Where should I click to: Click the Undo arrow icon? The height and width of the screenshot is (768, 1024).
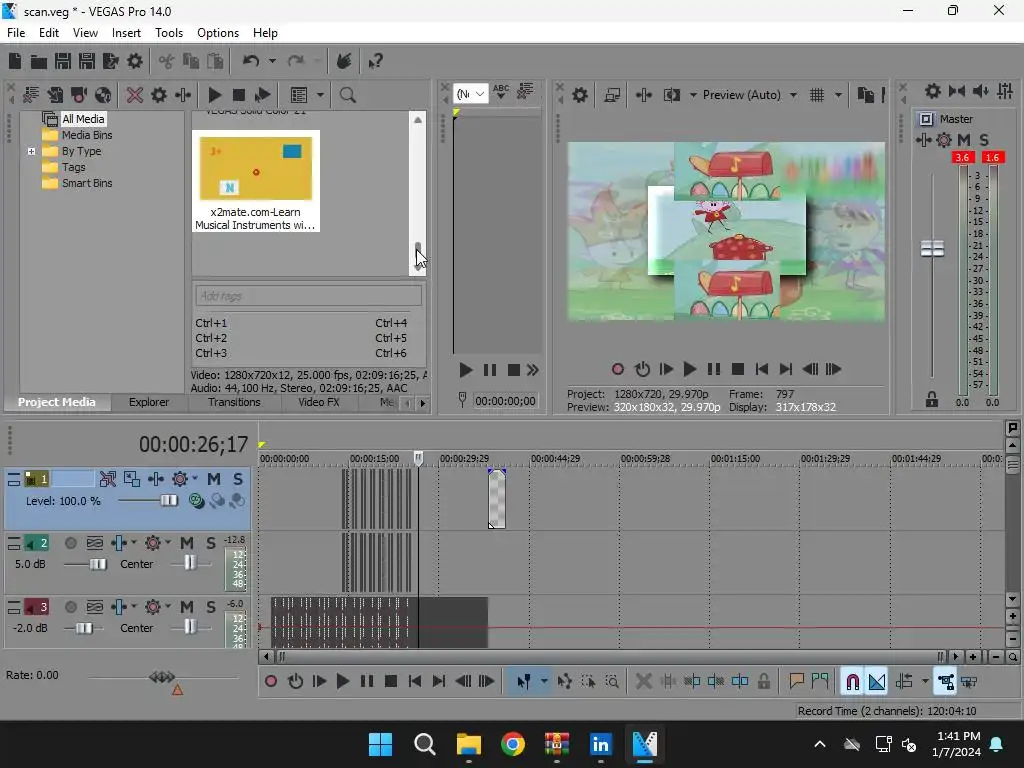pos(251,61)
